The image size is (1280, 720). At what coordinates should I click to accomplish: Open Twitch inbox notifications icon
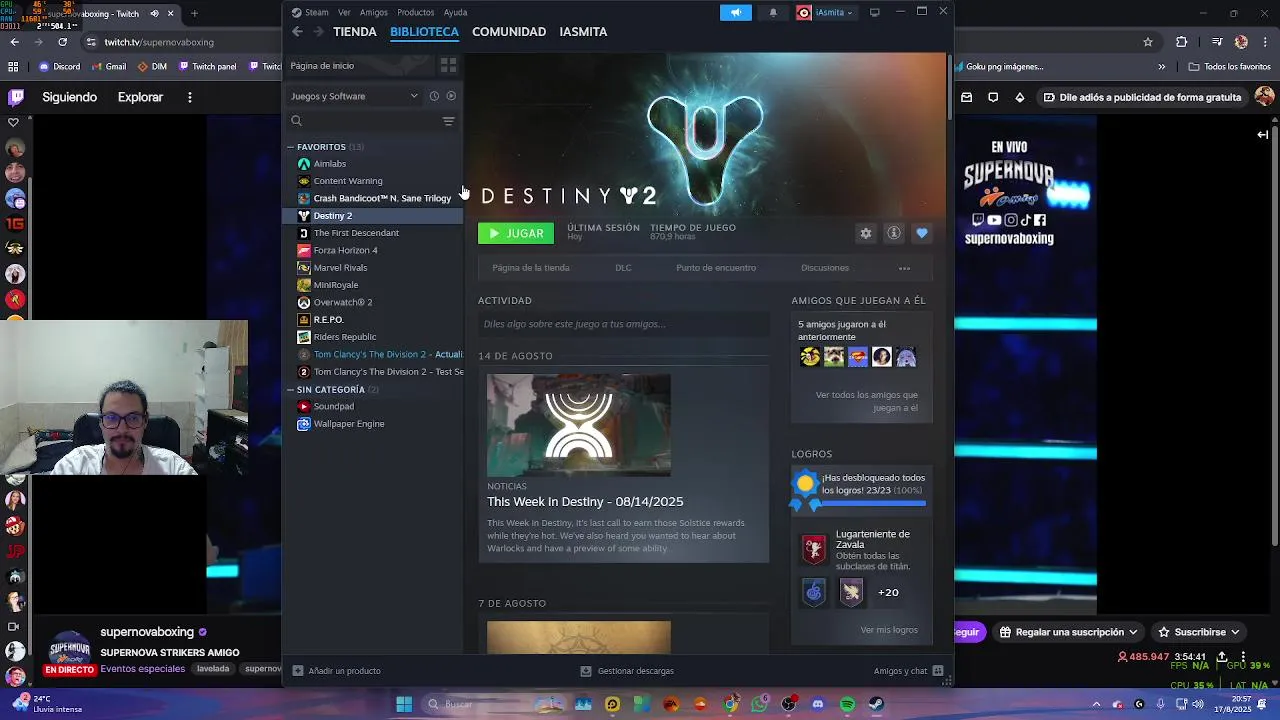point(966,97)
